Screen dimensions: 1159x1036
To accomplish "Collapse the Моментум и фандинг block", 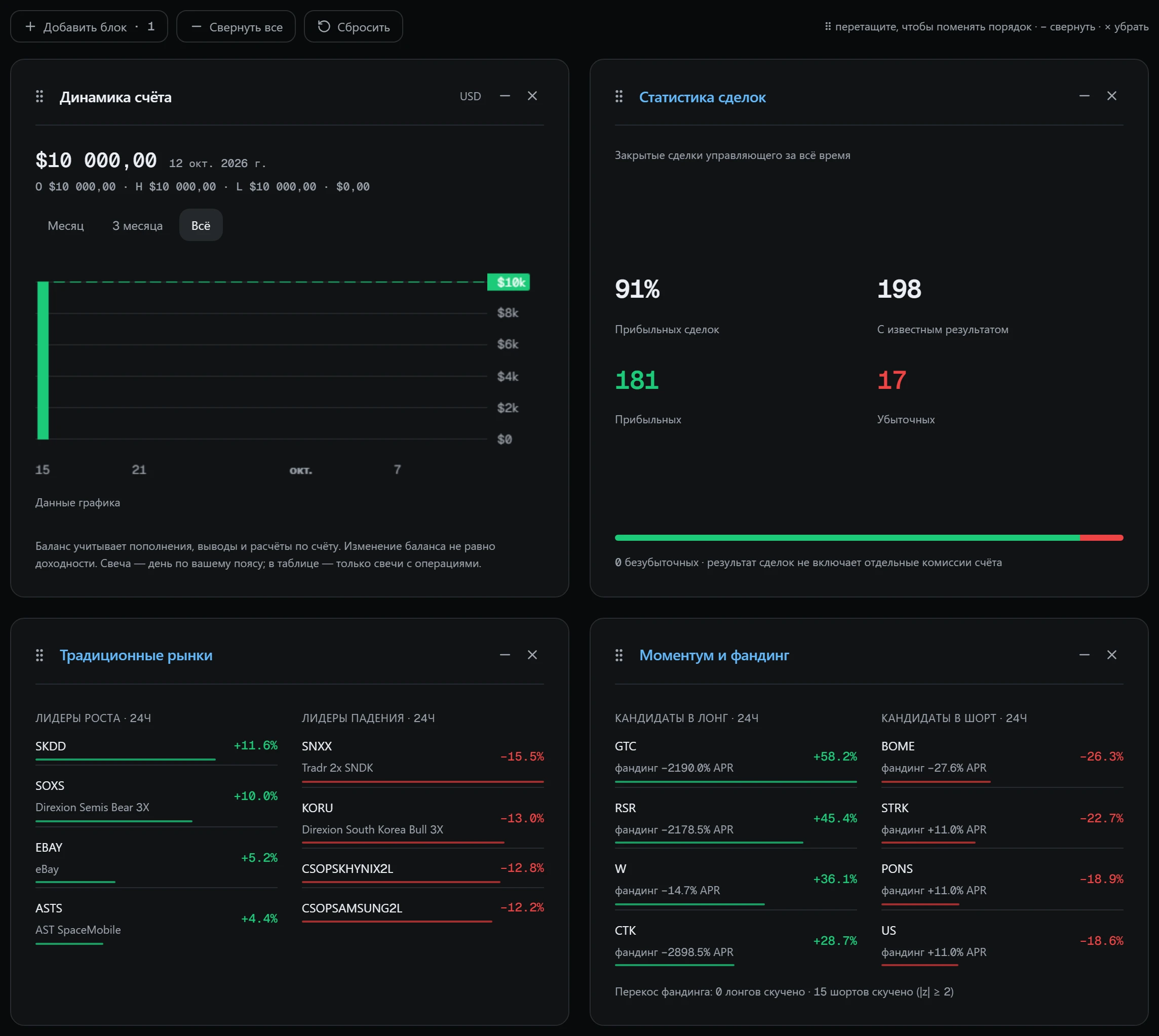I will point(1084,655).
